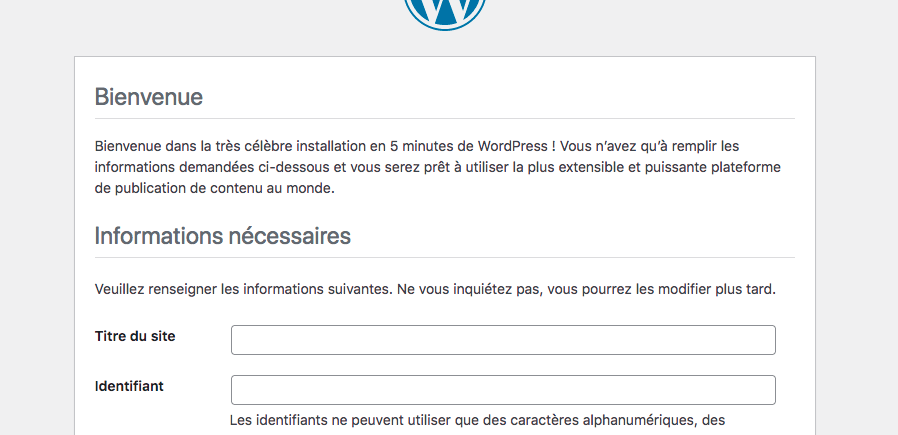Click the divider line under Informations nécessaires
This screenshot has height=435, width=898.
click(x=444, y=257)
